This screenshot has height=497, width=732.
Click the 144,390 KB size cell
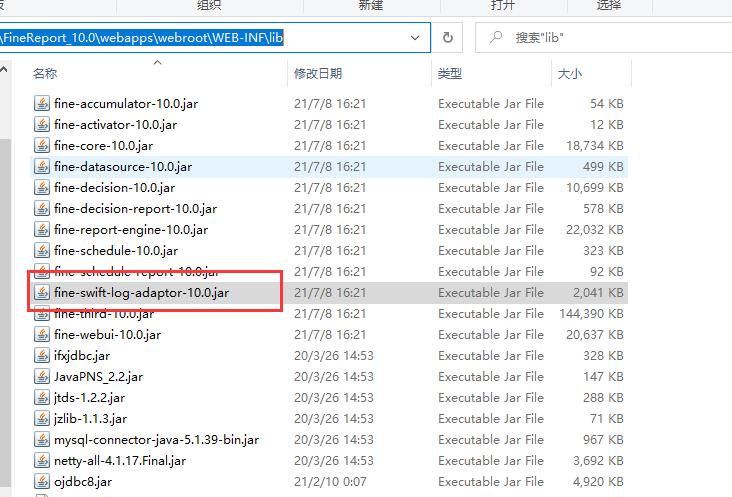click(x=591, y=313)
